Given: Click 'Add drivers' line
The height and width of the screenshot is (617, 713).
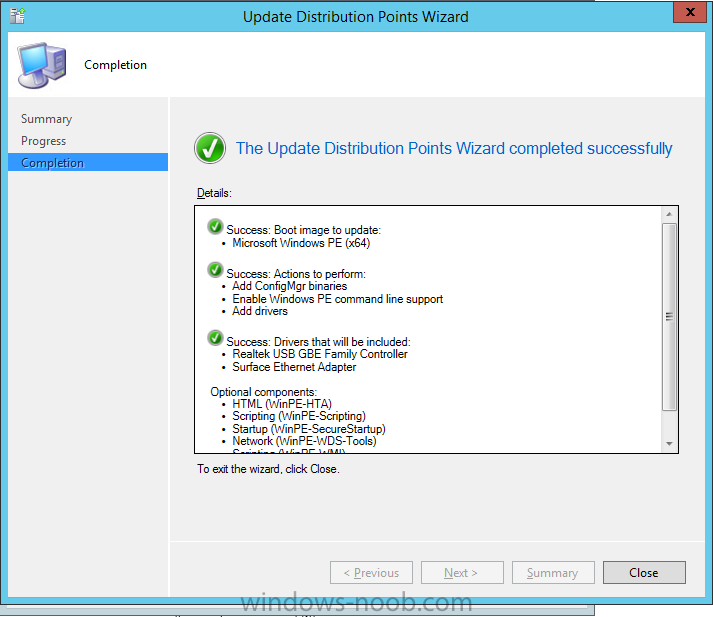Looking at the screenshot, I should click(260, 311).
